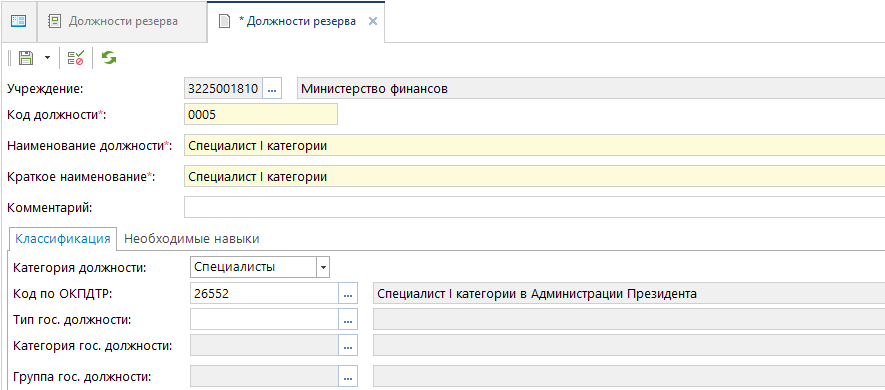This screenshot has height=390, width=885.
Task: Open the Save dropdown arrow
Action: point(47,58)
